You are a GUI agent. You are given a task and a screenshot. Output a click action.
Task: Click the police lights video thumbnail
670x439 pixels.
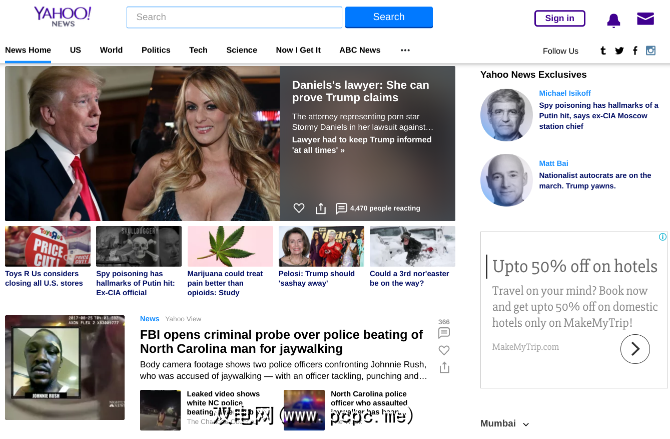(x=304, y=410)
